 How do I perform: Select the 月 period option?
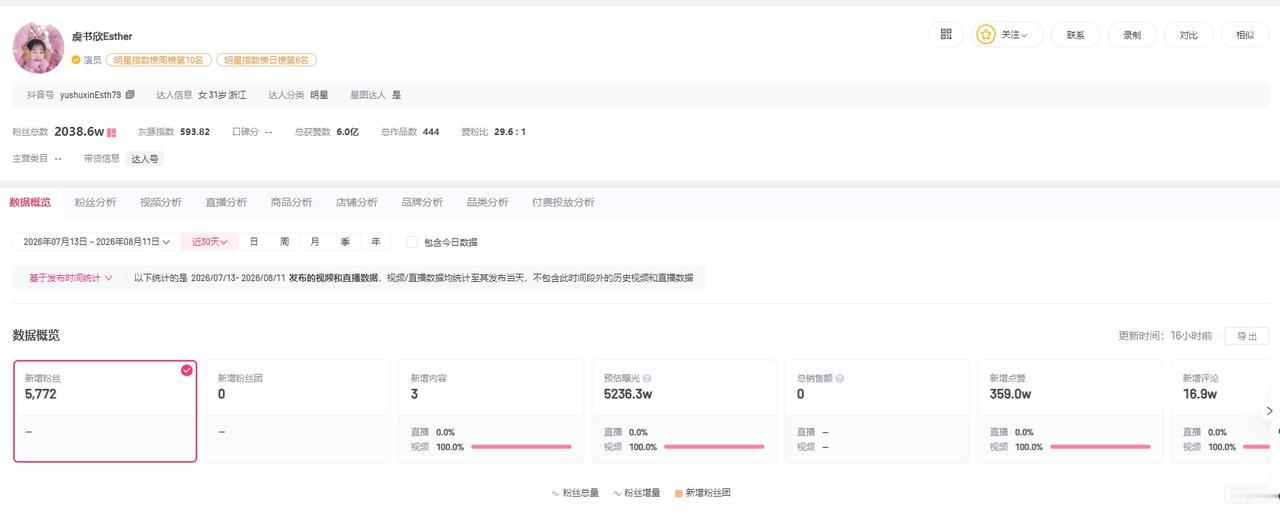click(x=315, y=242)
